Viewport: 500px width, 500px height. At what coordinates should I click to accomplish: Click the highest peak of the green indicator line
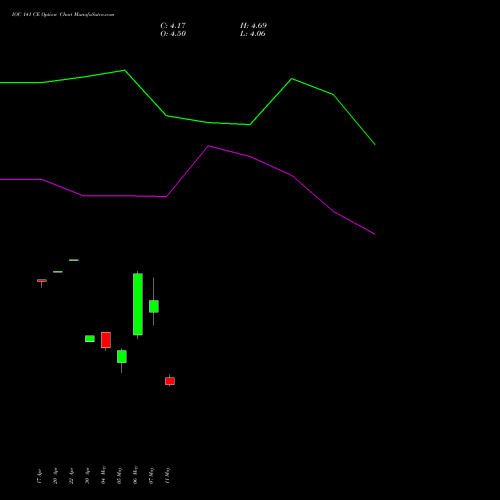125,70
